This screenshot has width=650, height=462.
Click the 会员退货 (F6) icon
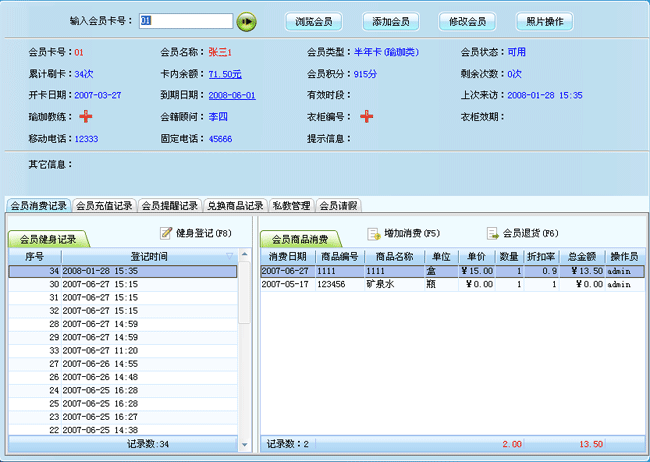point(493,233)
